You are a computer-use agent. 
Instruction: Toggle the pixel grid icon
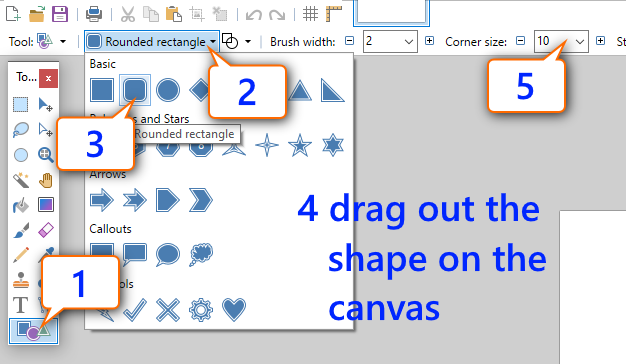coord(310,14)
